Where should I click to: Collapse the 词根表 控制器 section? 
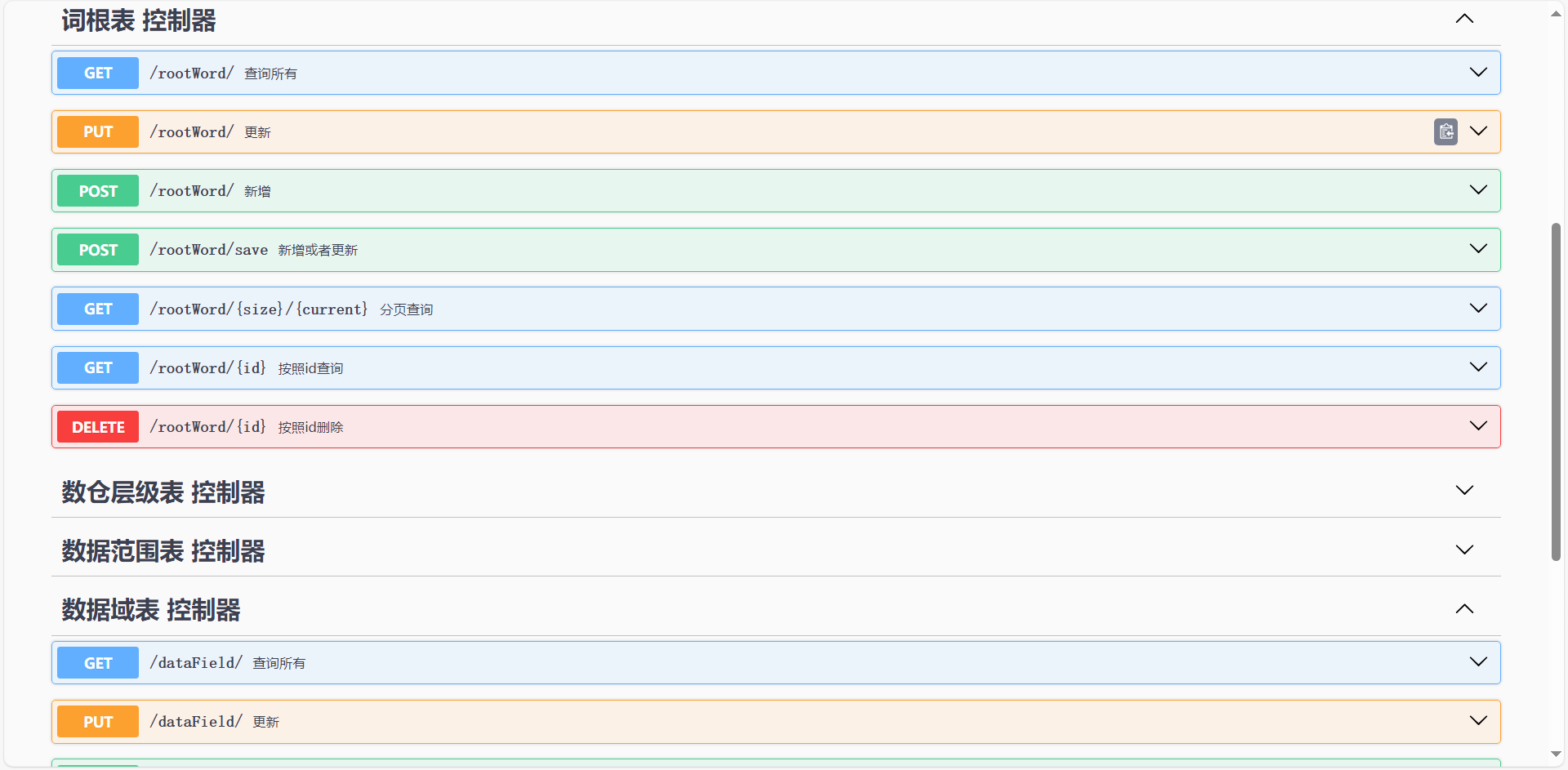coord(1463,19)
